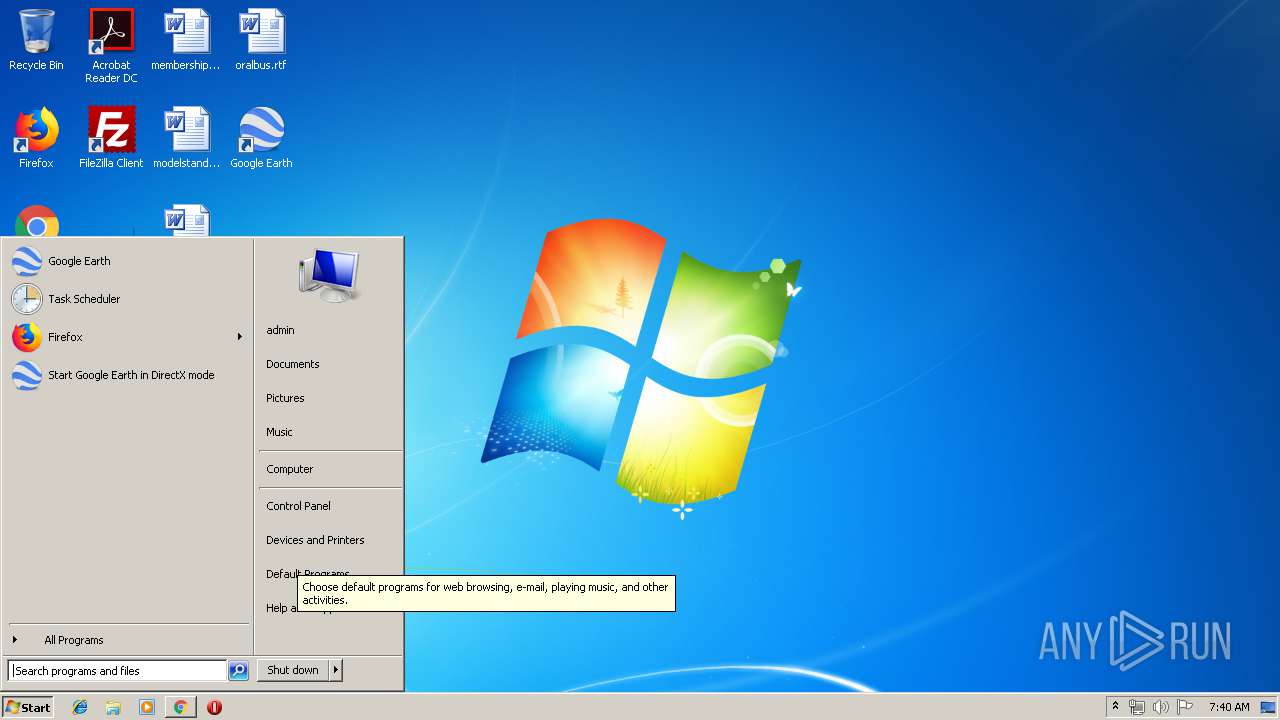Image resolution: width=1280 pixels, height=720 pixels.
Task: Open the Google Earth desktop shortcut
Action: [x=261, y=138]
